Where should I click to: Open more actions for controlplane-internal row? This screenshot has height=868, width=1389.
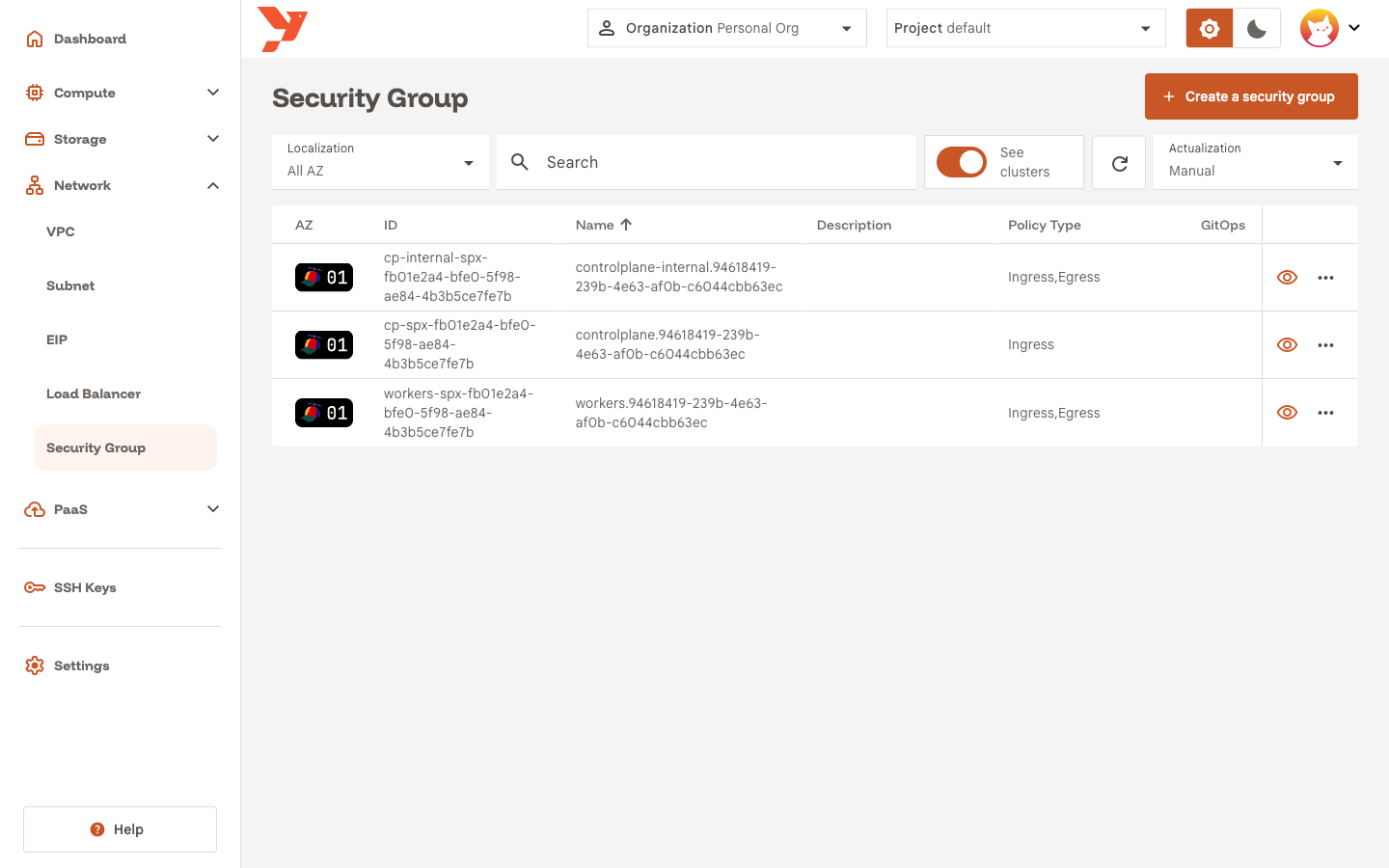click(x=1325, y=278)
